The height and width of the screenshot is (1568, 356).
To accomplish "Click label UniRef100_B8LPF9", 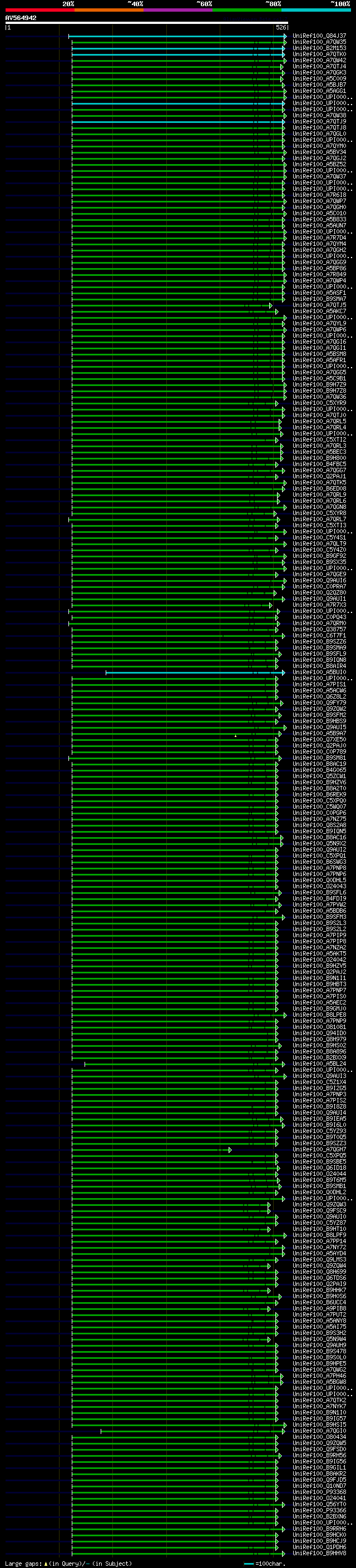I will click(319, 1235).
